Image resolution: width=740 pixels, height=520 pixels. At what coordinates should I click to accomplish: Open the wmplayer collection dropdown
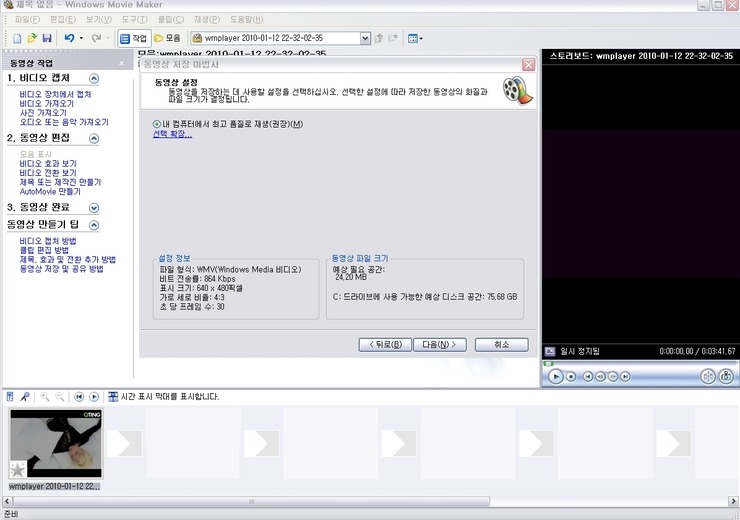pos(365,38)
